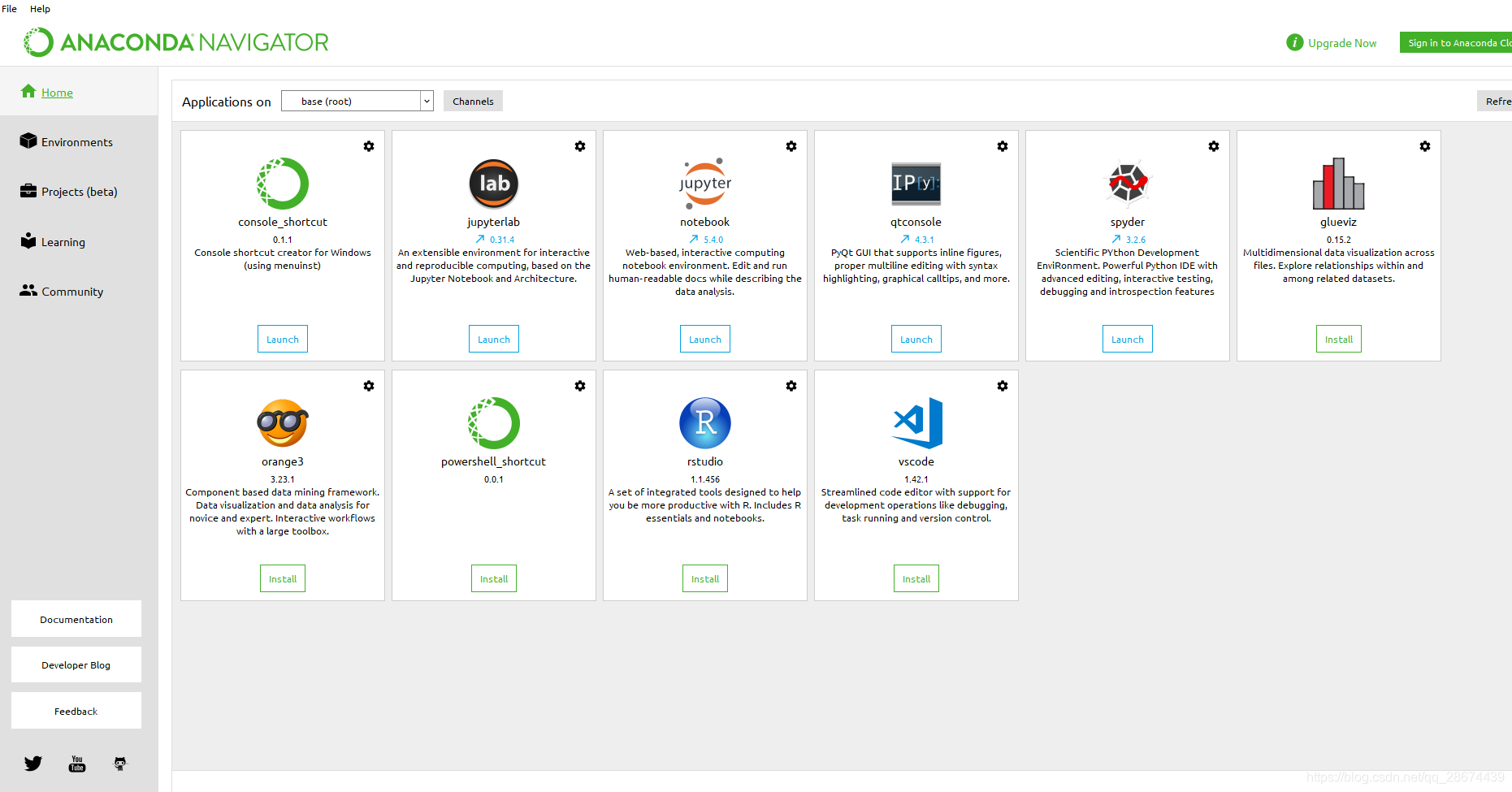Open settings gear on glueviz card
The image size is (1512, 792).
pyautogui.click(x=1425, y=146)
